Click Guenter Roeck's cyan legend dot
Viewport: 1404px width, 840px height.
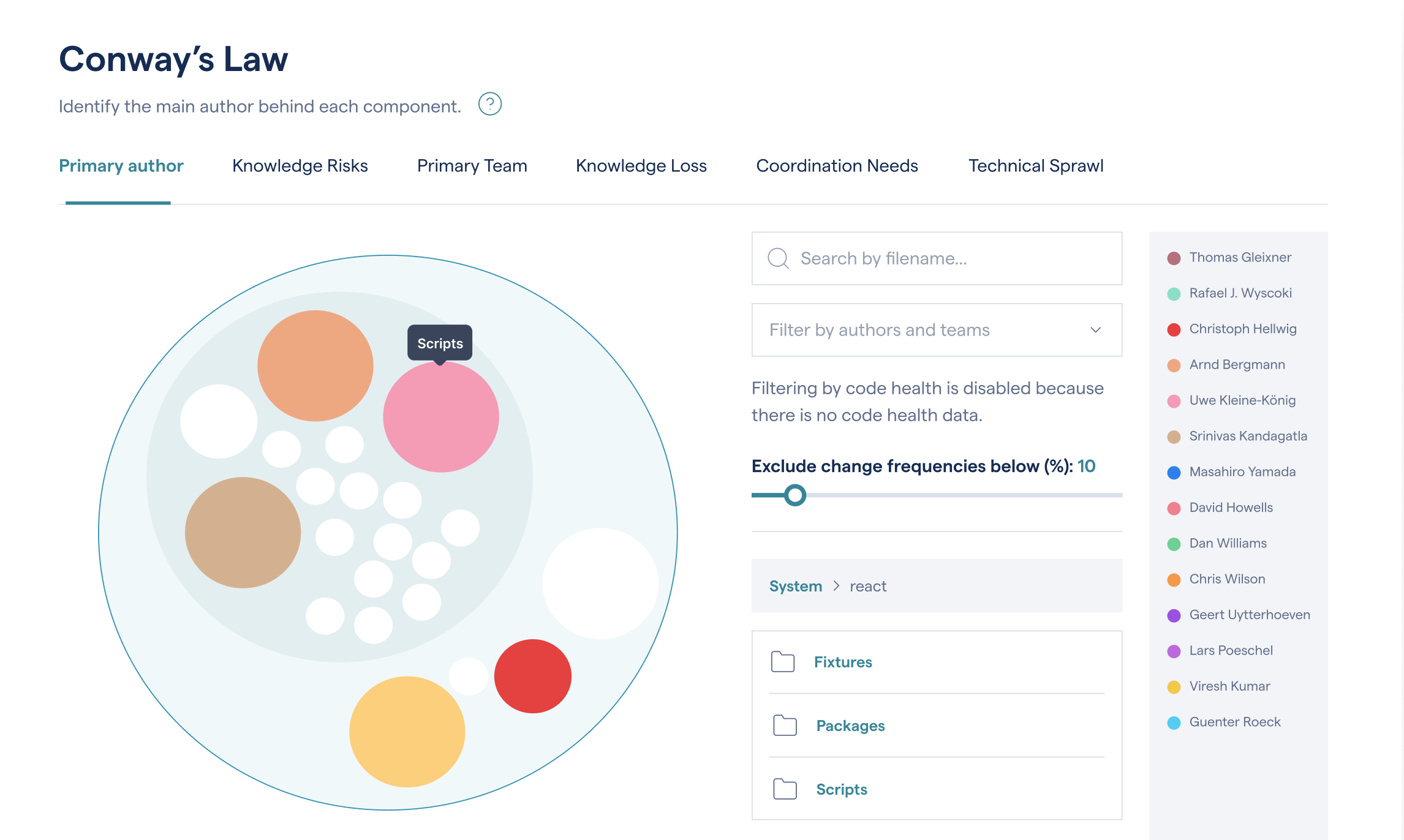point(1174,722)
